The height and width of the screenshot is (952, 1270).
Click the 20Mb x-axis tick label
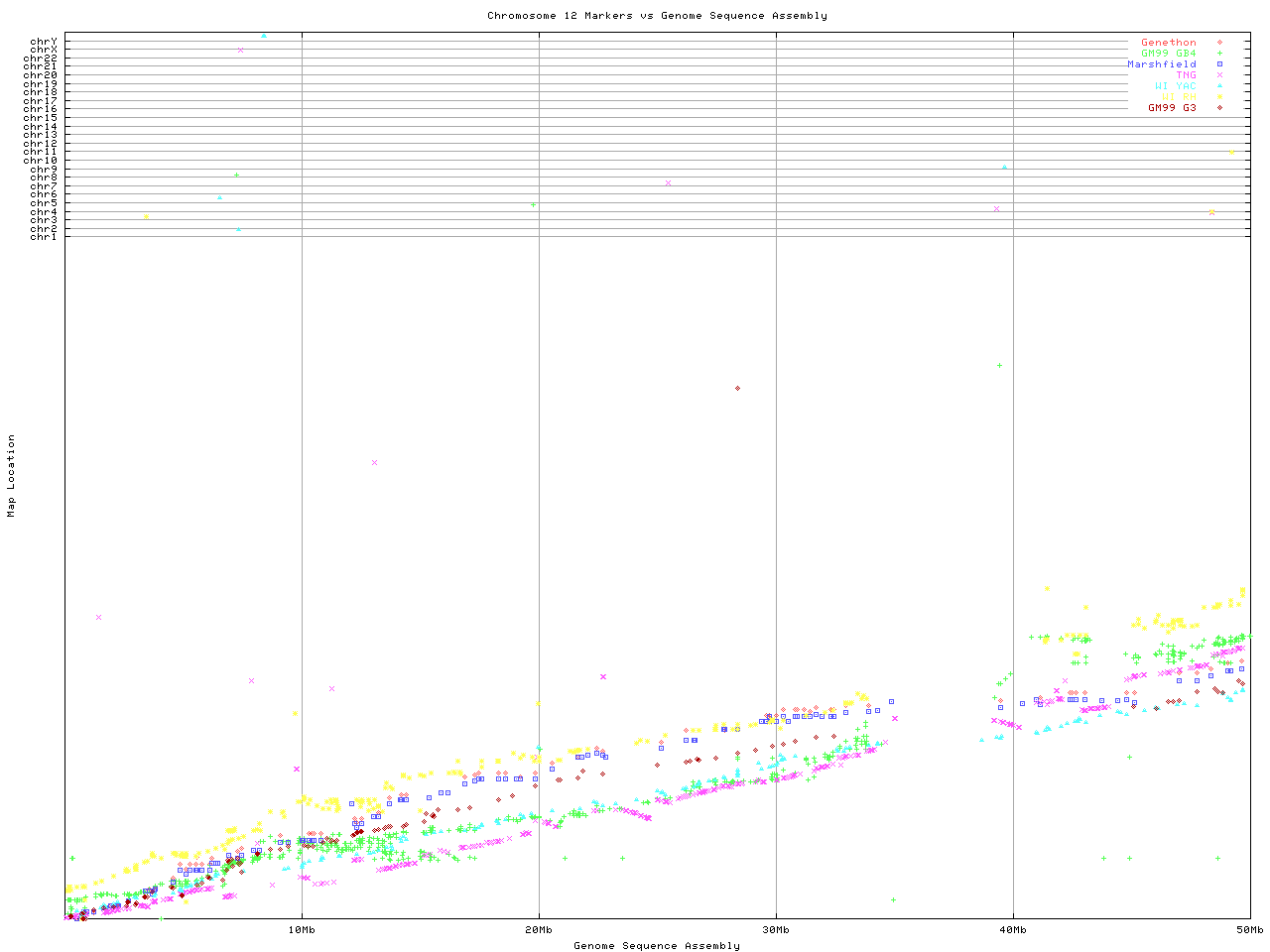click(x=539, y=930)
